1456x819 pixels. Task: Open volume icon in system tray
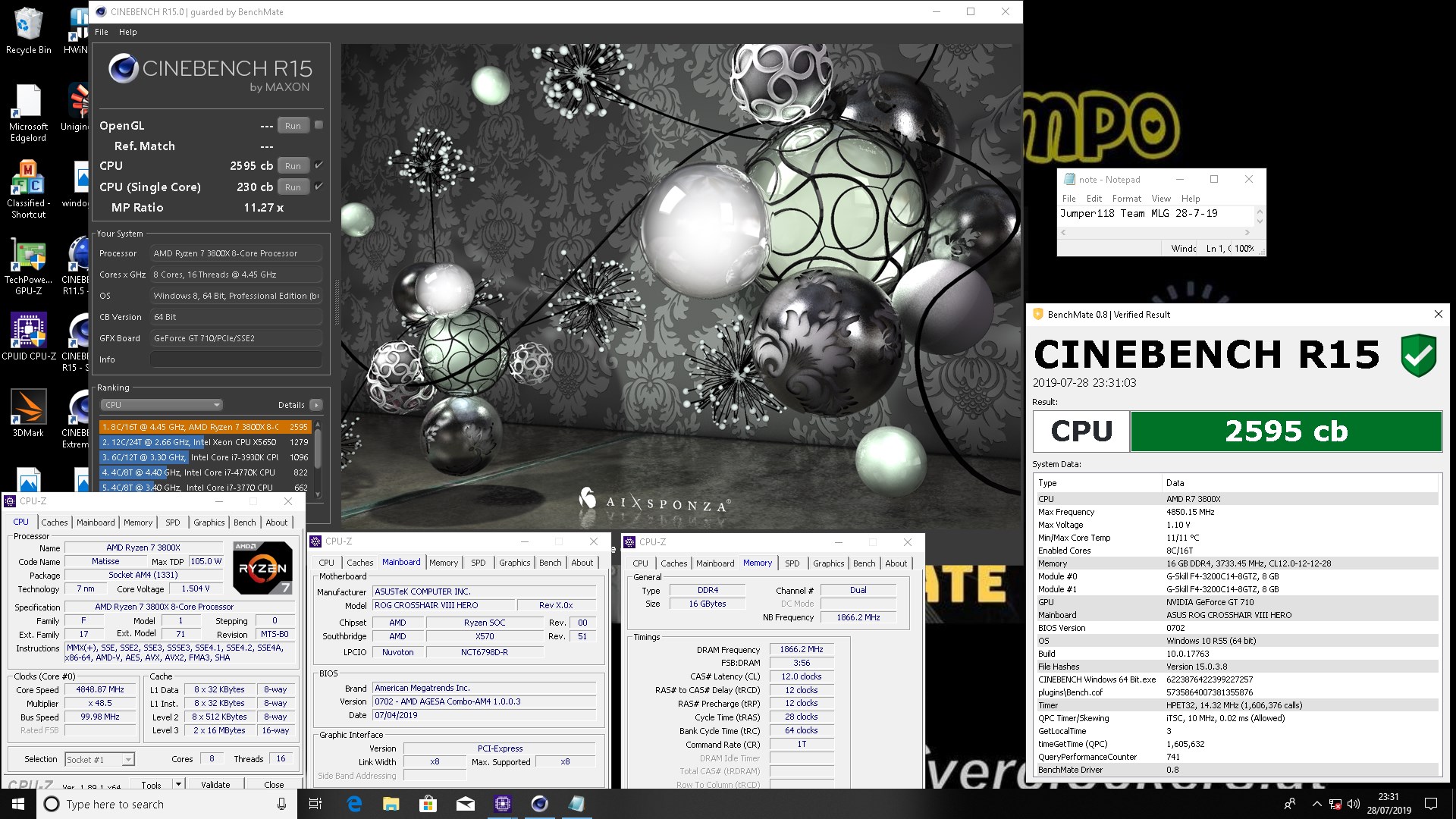1354,804
